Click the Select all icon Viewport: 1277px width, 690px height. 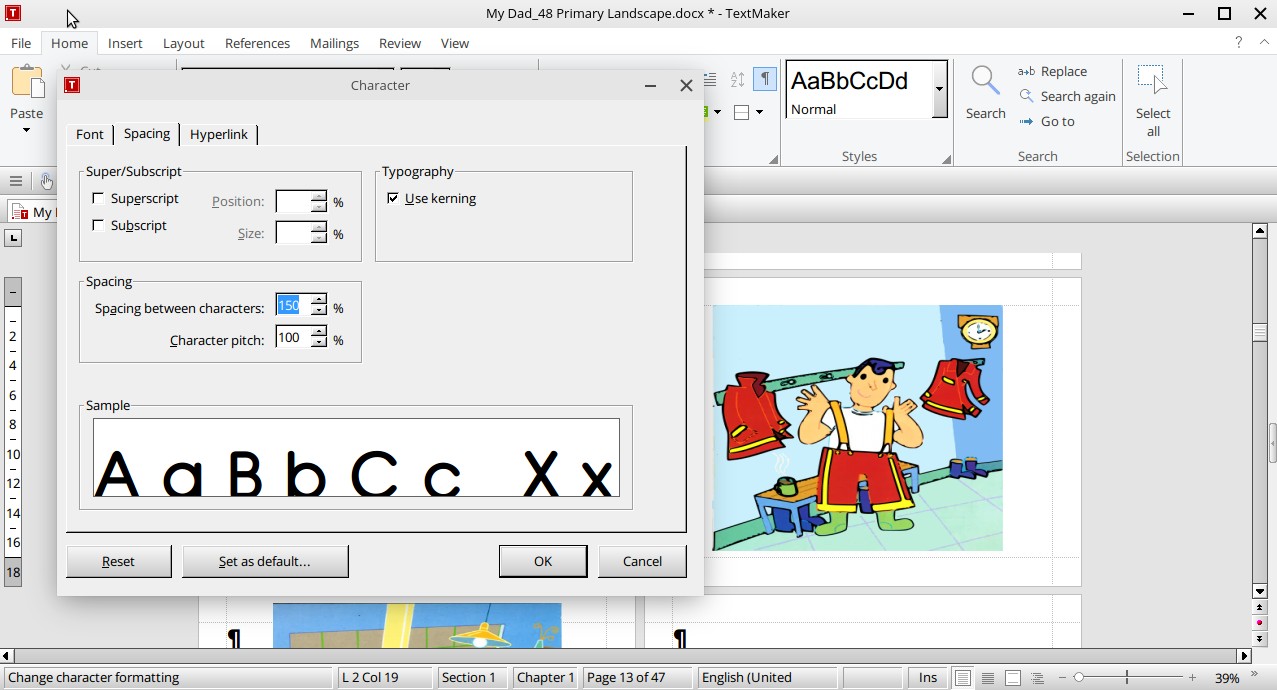pos(1153,82)
